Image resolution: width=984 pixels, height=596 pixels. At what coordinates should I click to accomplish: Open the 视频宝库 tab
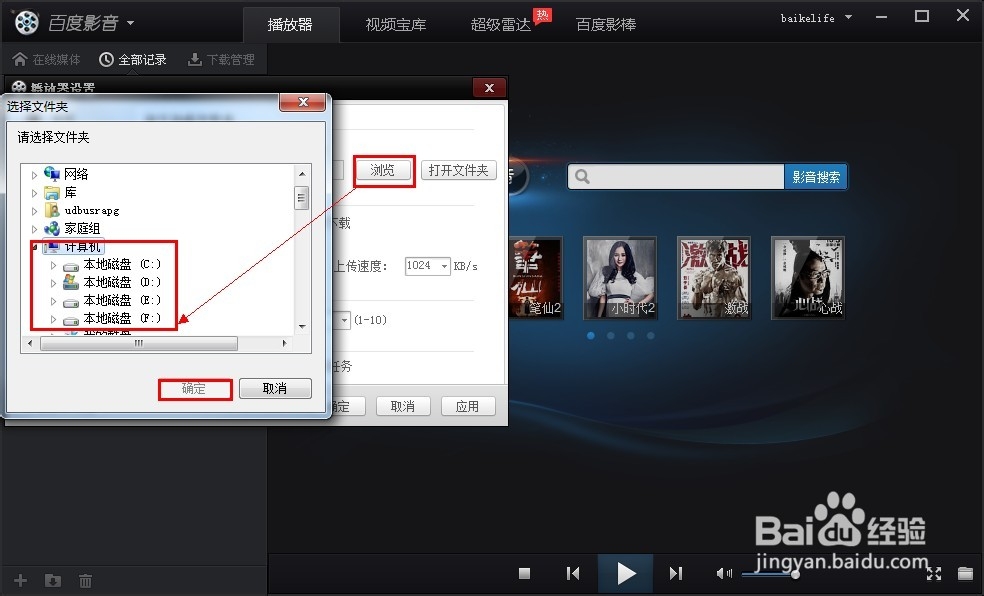tap(396, 24)
